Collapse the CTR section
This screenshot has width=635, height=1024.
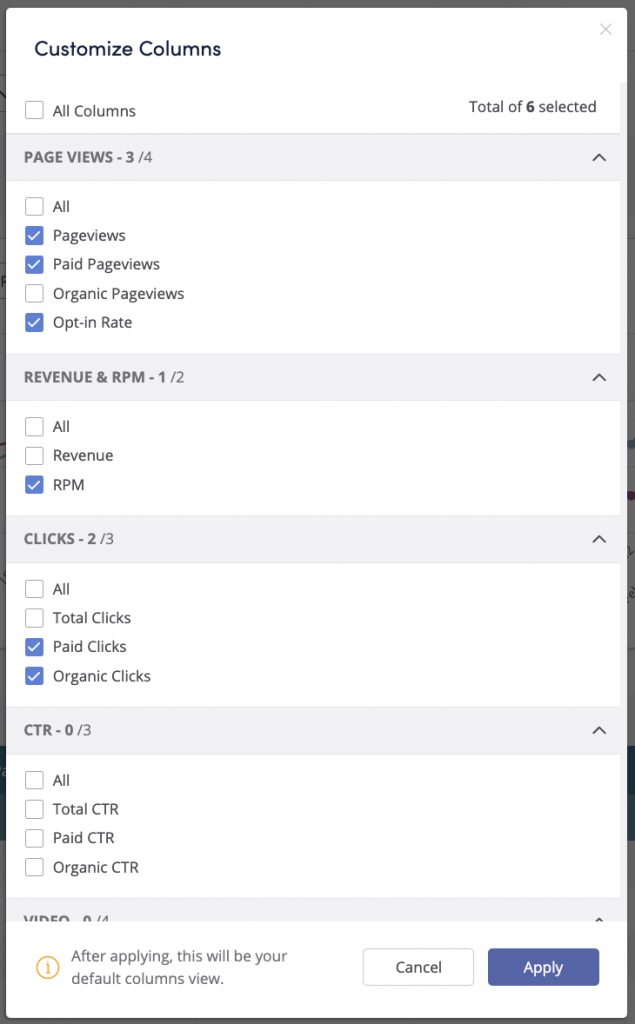click(x=599, y=730)
